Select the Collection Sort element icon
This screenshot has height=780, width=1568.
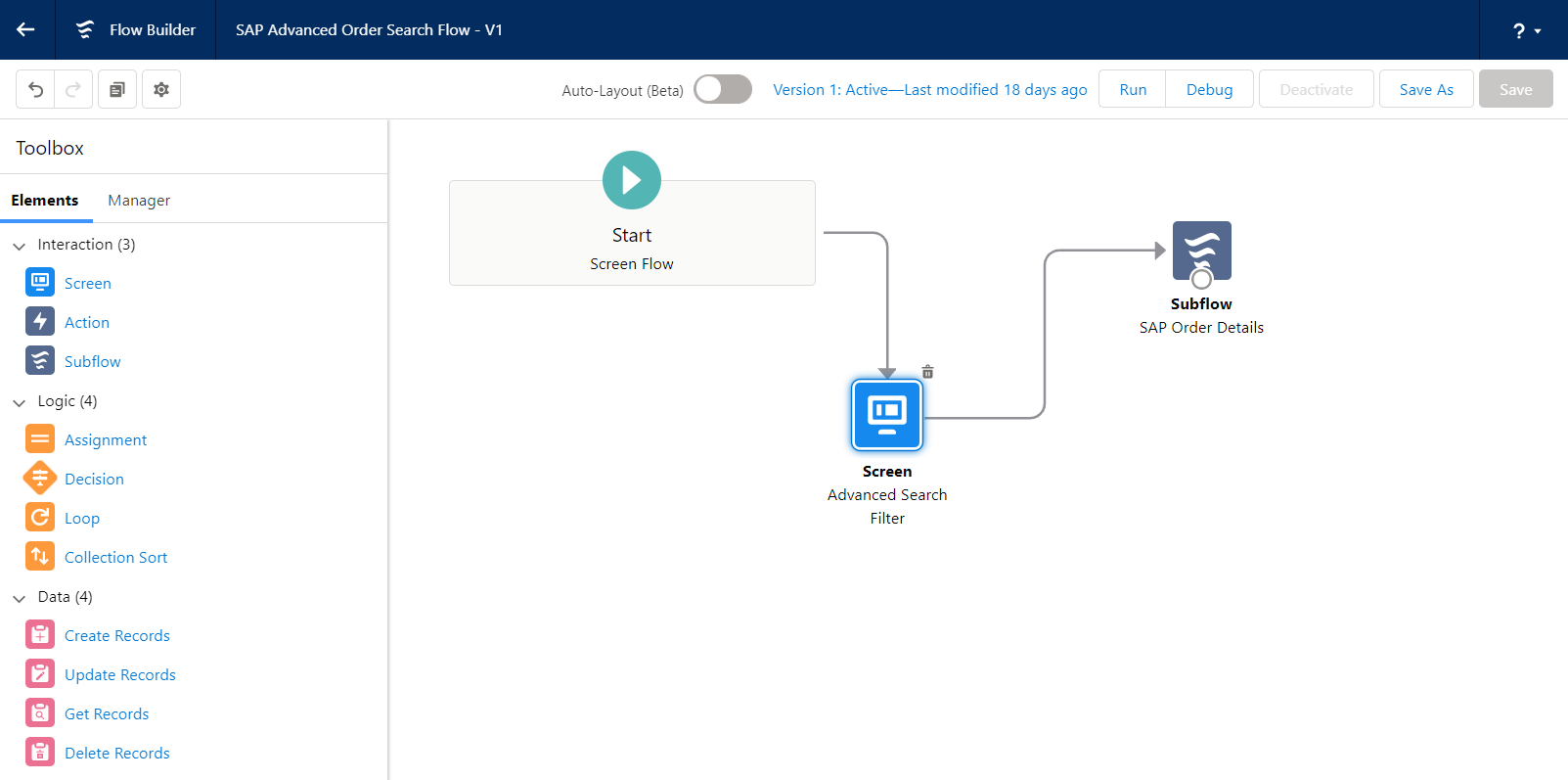pyautogui.click(x=40, y=556)
